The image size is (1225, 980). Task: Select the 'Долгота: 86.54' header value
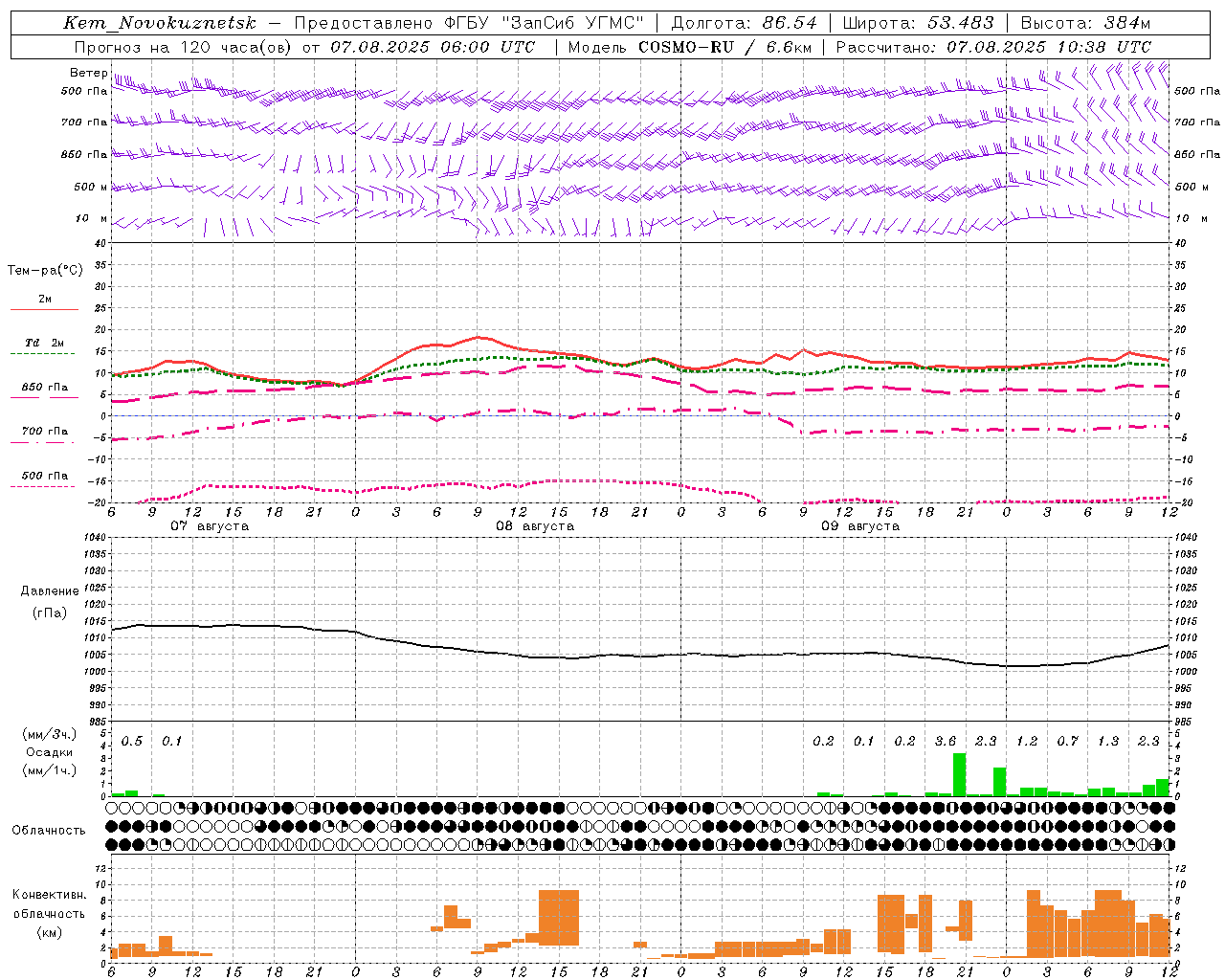[x=744, y=23]
